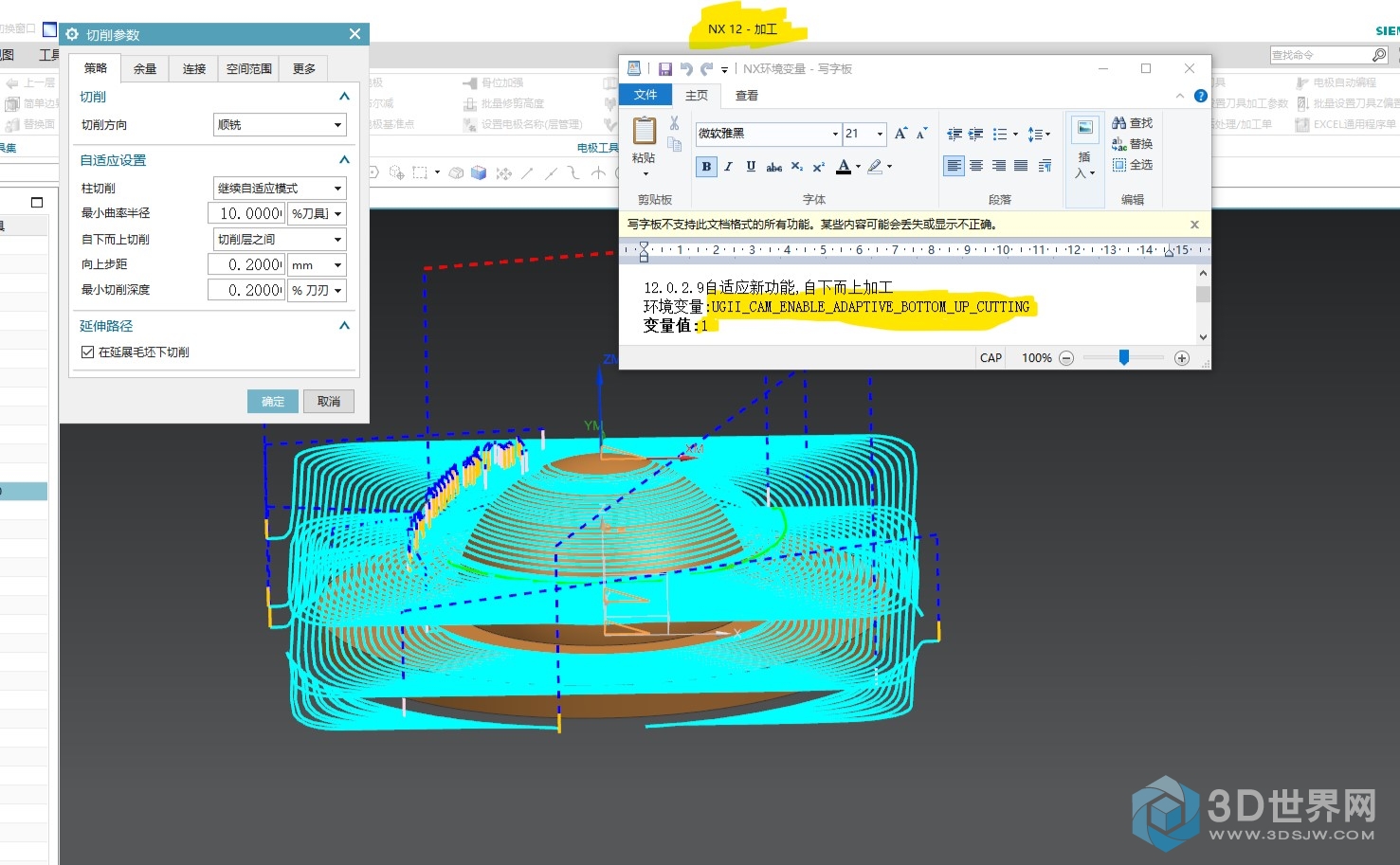Open the 更多 tab in 切削参数 dialog
The image size is (1400, 865).
(x=304, y=68)
